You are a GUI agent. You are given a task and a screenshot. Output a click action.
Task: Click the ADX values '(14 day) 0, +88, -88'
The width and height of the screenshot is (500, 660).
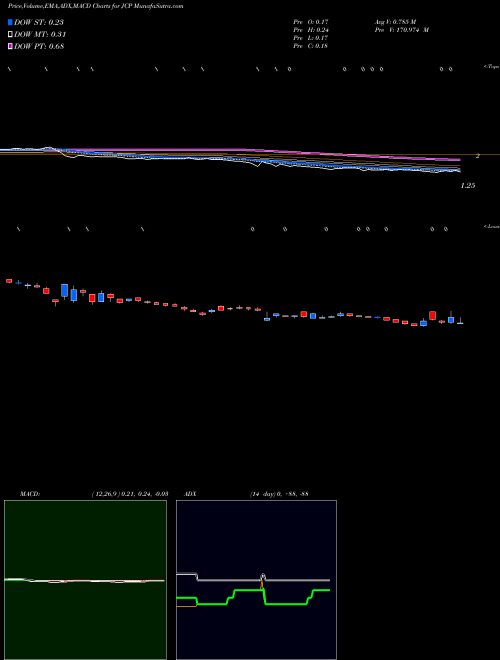click(278, 494)
